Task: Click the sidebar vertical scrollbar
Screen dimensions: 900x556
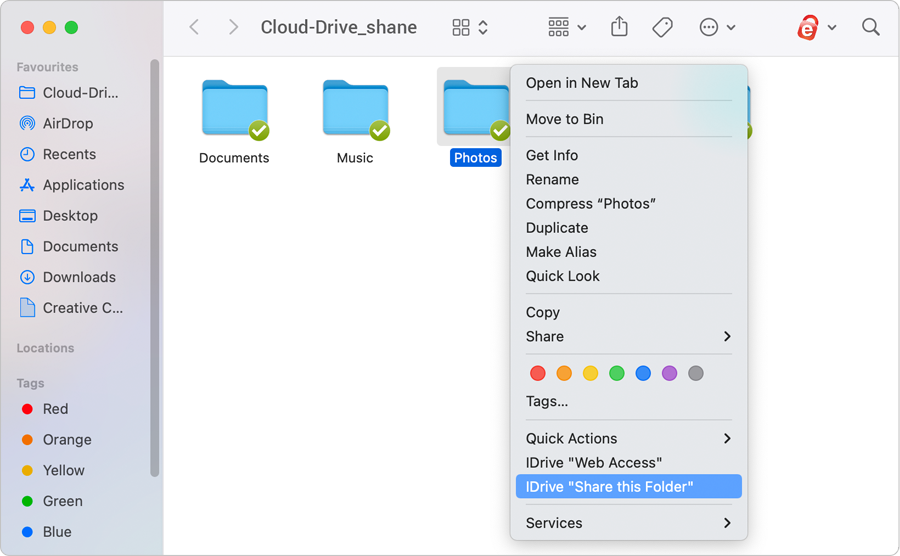Action: click(154, 268)
